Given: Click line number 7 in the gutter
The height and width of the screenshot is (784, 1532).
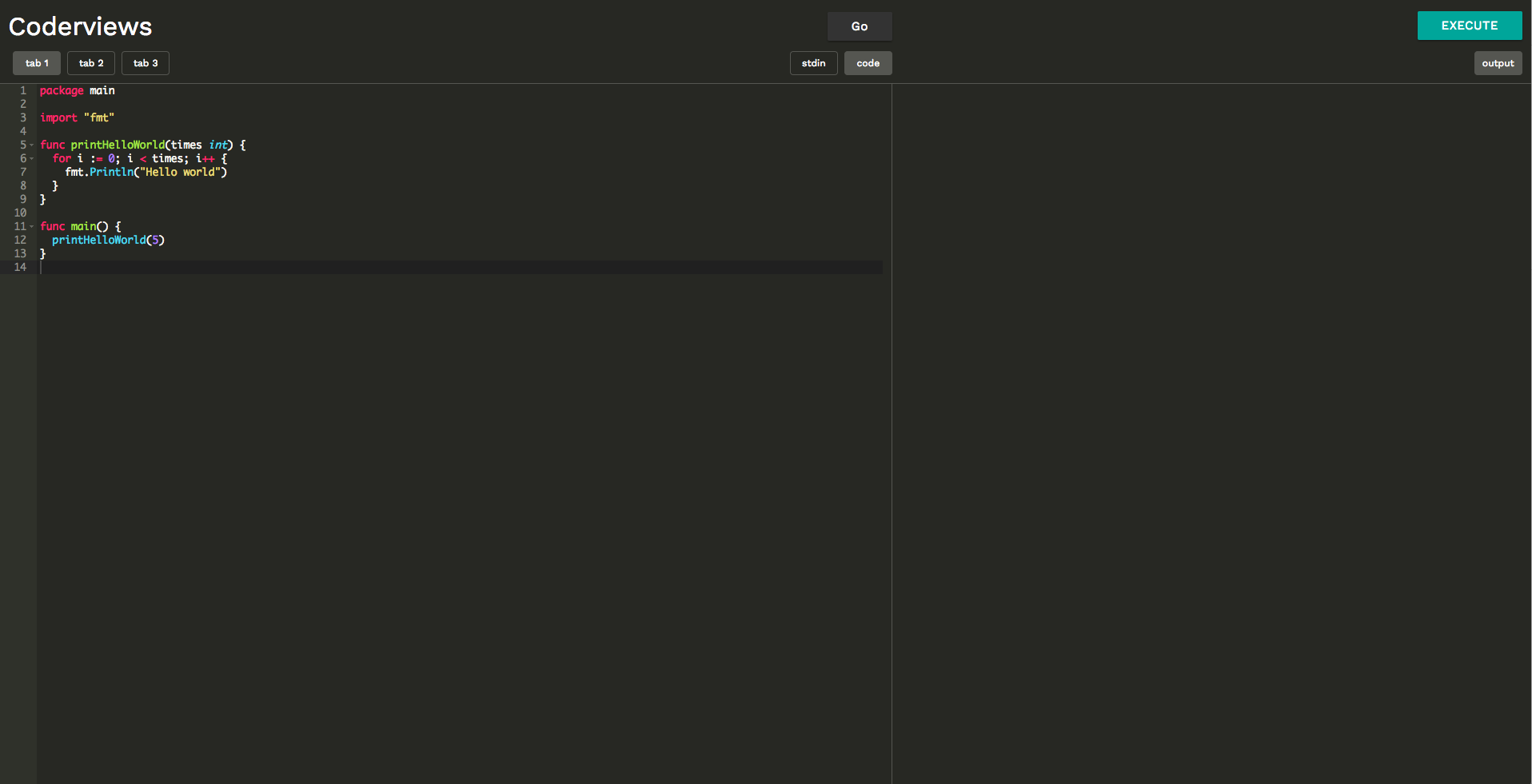Looking at the screenshot, I should pos(22,172).
